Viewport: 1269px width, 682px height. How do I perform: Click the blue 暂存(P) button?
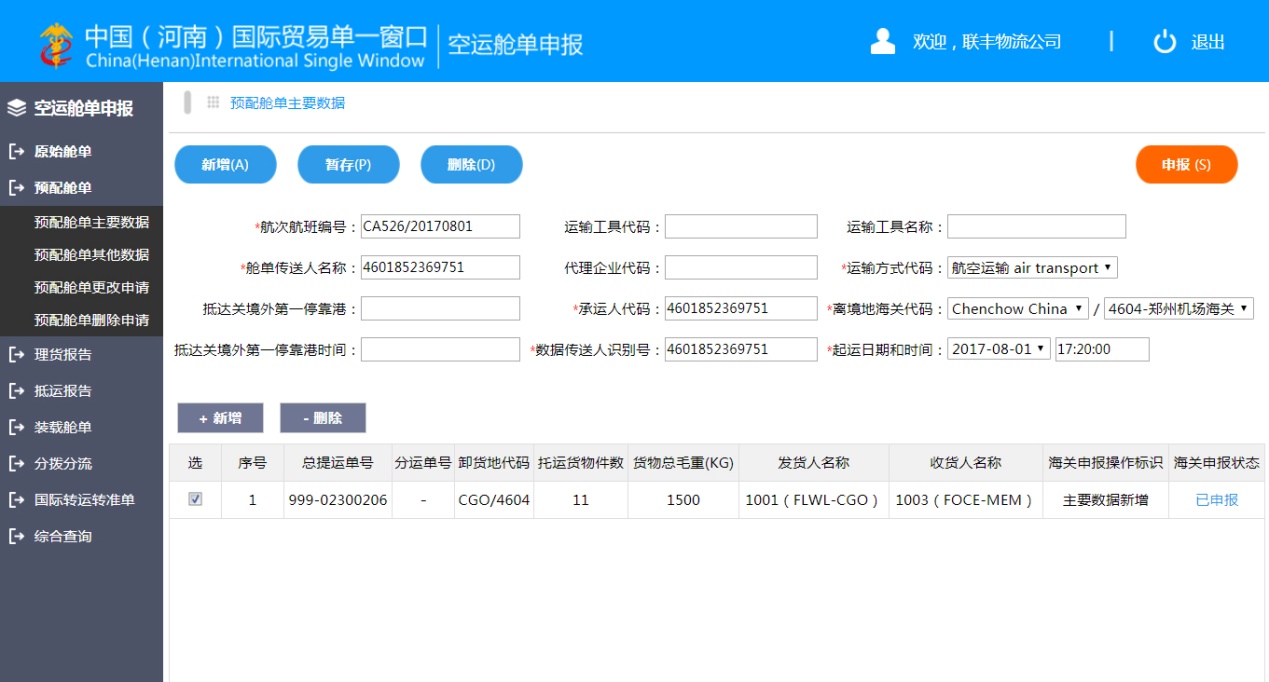(348, 165)
